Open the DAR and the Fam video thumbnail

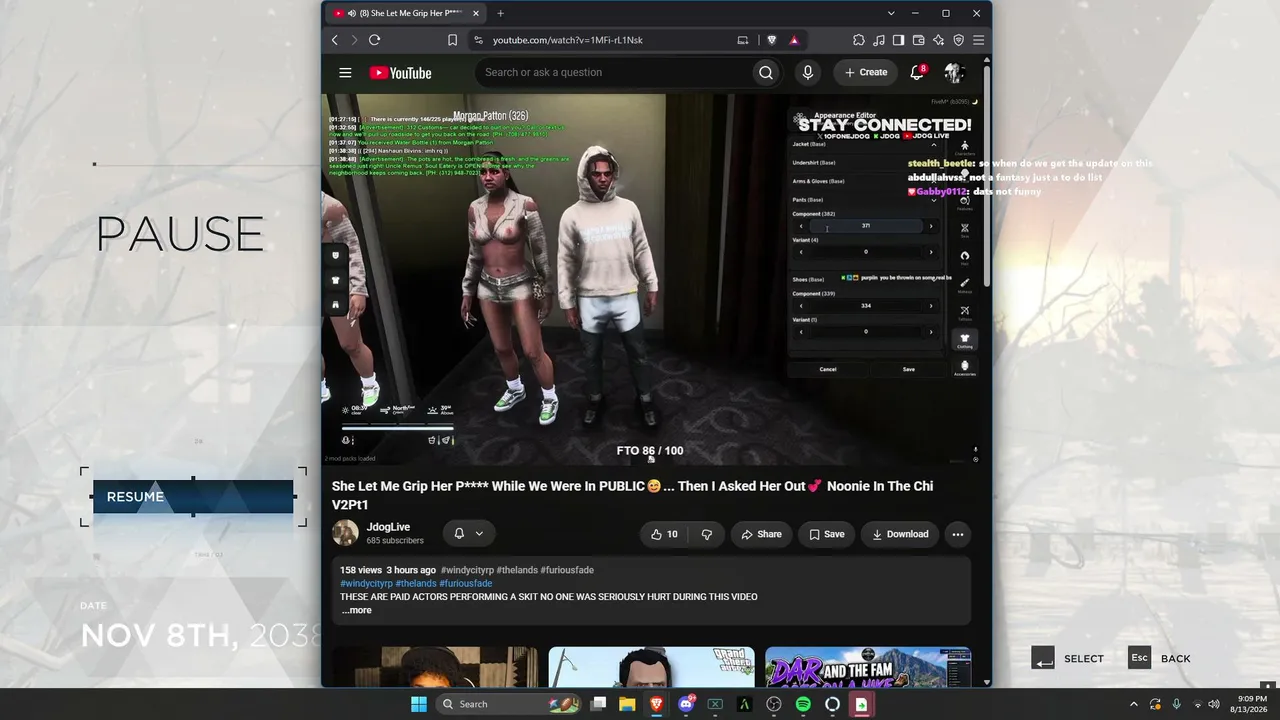tap(868, 667)
